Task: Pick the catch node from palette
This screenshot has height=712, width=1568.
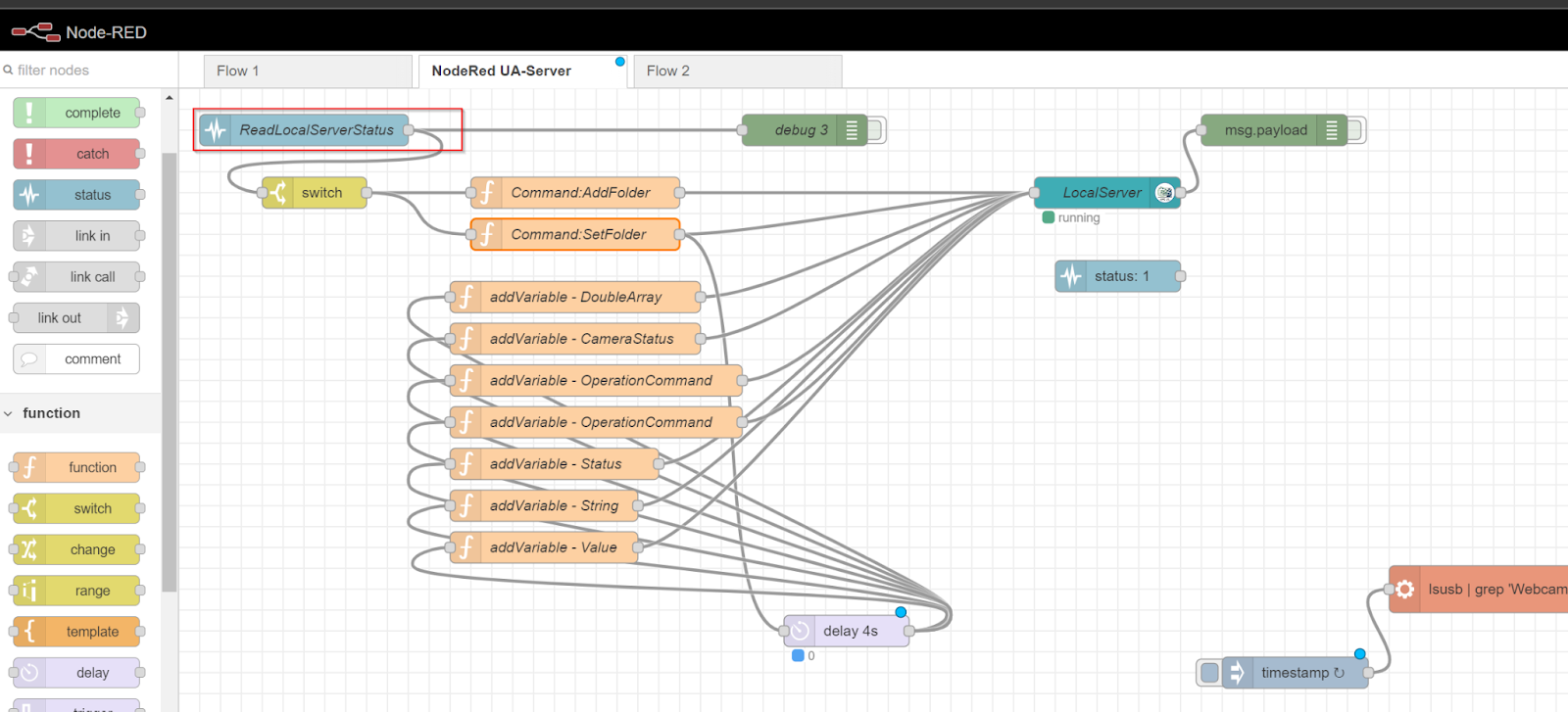Action: [x=76, y=154]
